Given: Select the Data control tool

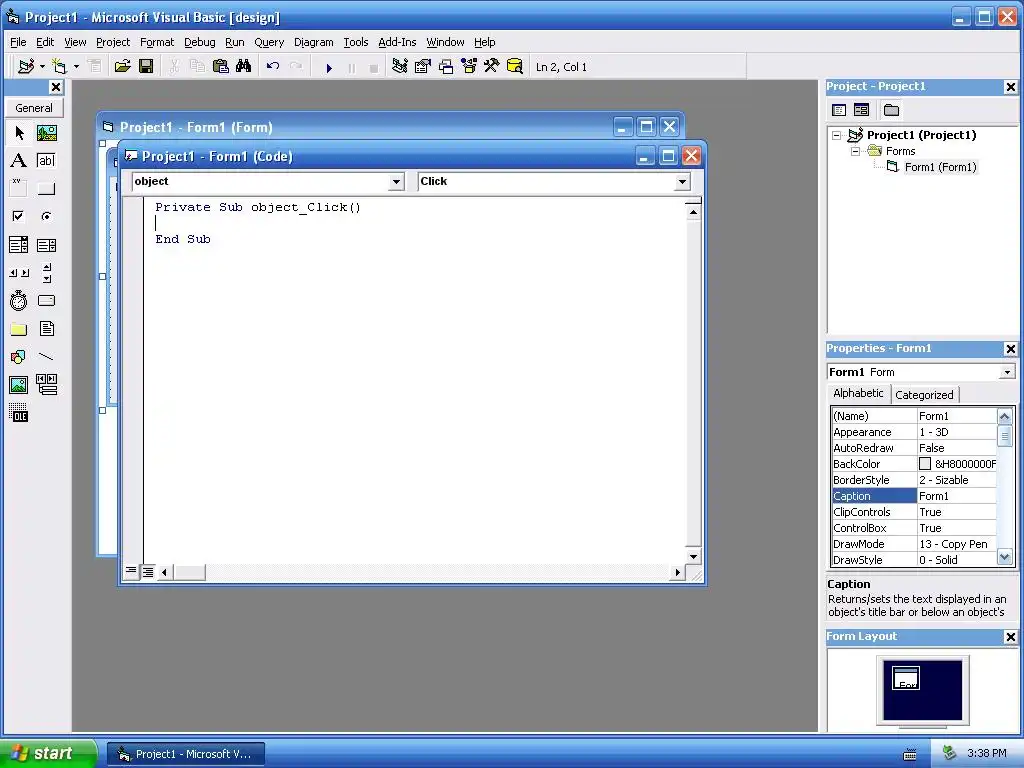Looking at the screenshot, I should pos(46,385).
